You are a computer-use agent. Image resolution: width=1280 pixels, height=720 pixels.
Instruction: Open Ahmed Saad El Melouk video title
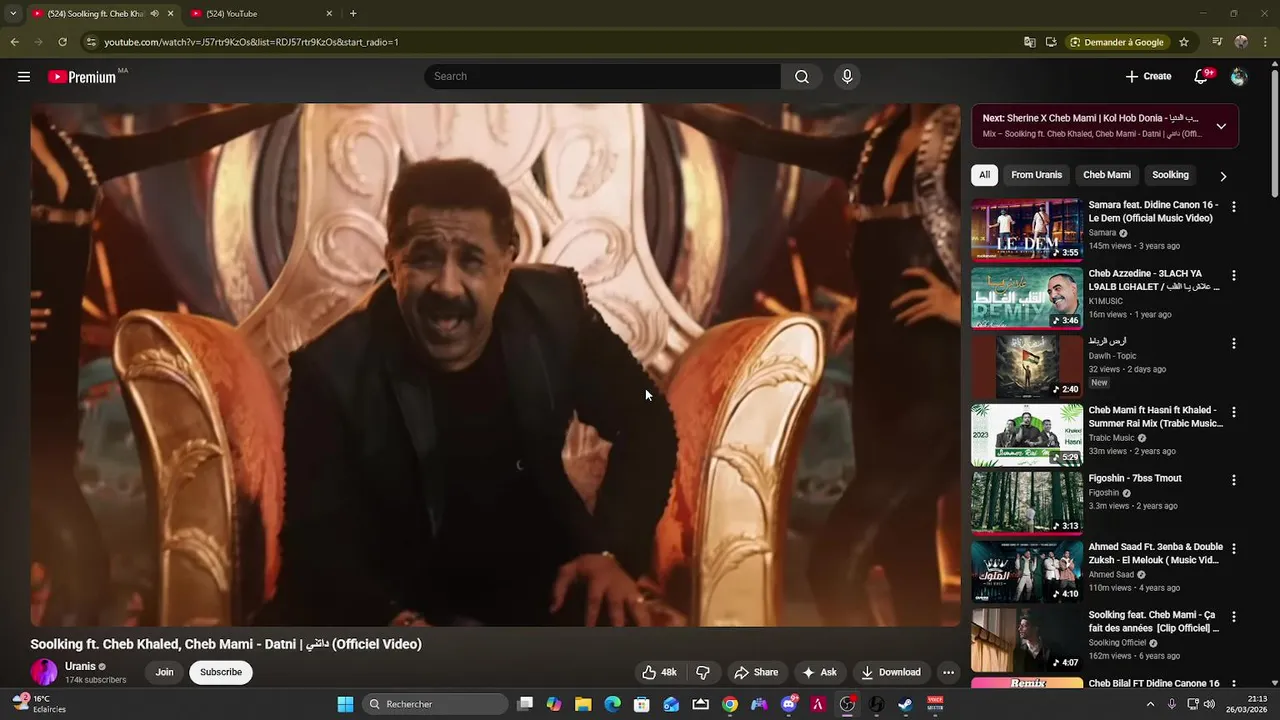coord(1155,553)
